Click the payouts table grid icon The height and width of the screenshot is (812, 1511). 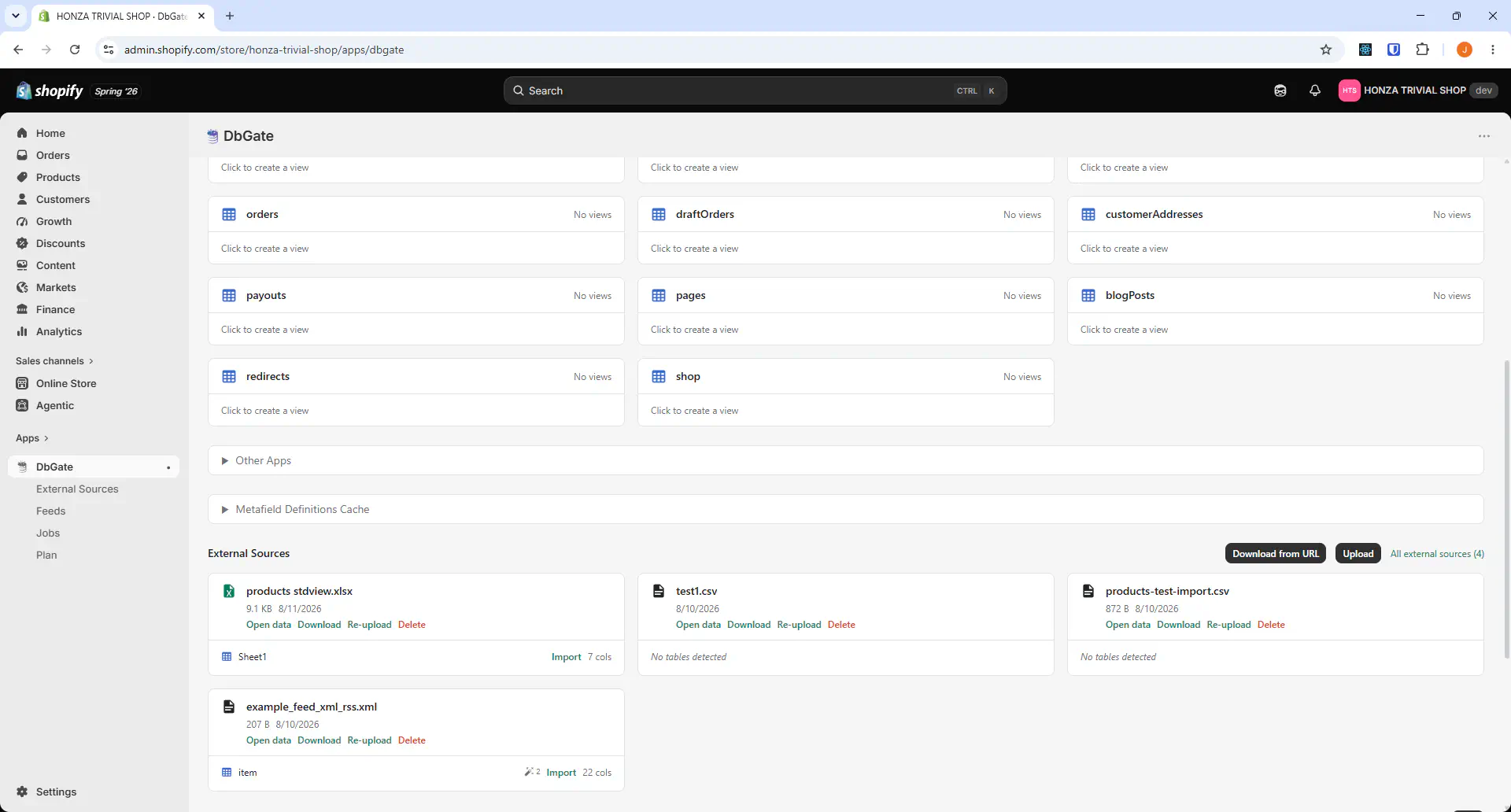(x=229, y=295)
